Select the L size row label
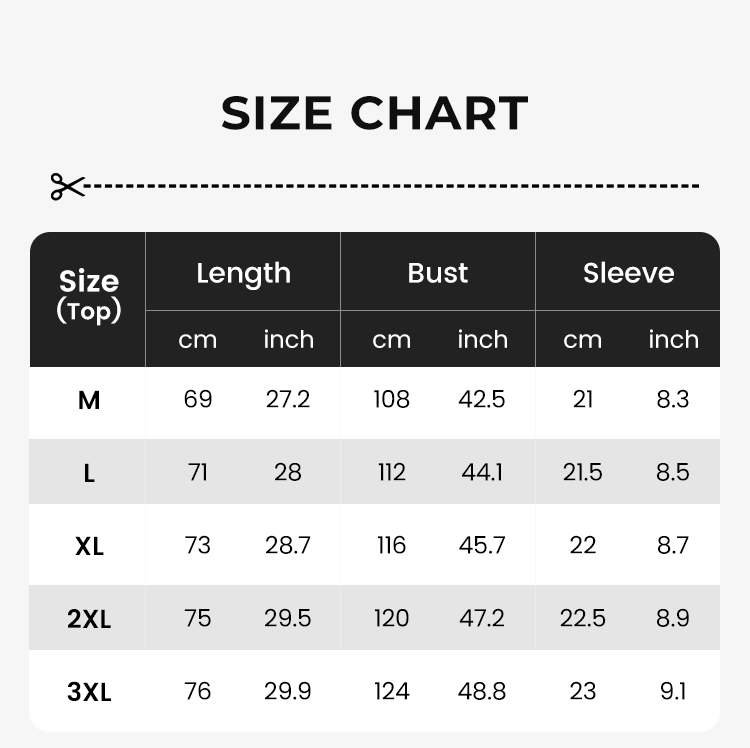Image resolution: width=750 pixels, height=748 pixels. pos(89,473)
